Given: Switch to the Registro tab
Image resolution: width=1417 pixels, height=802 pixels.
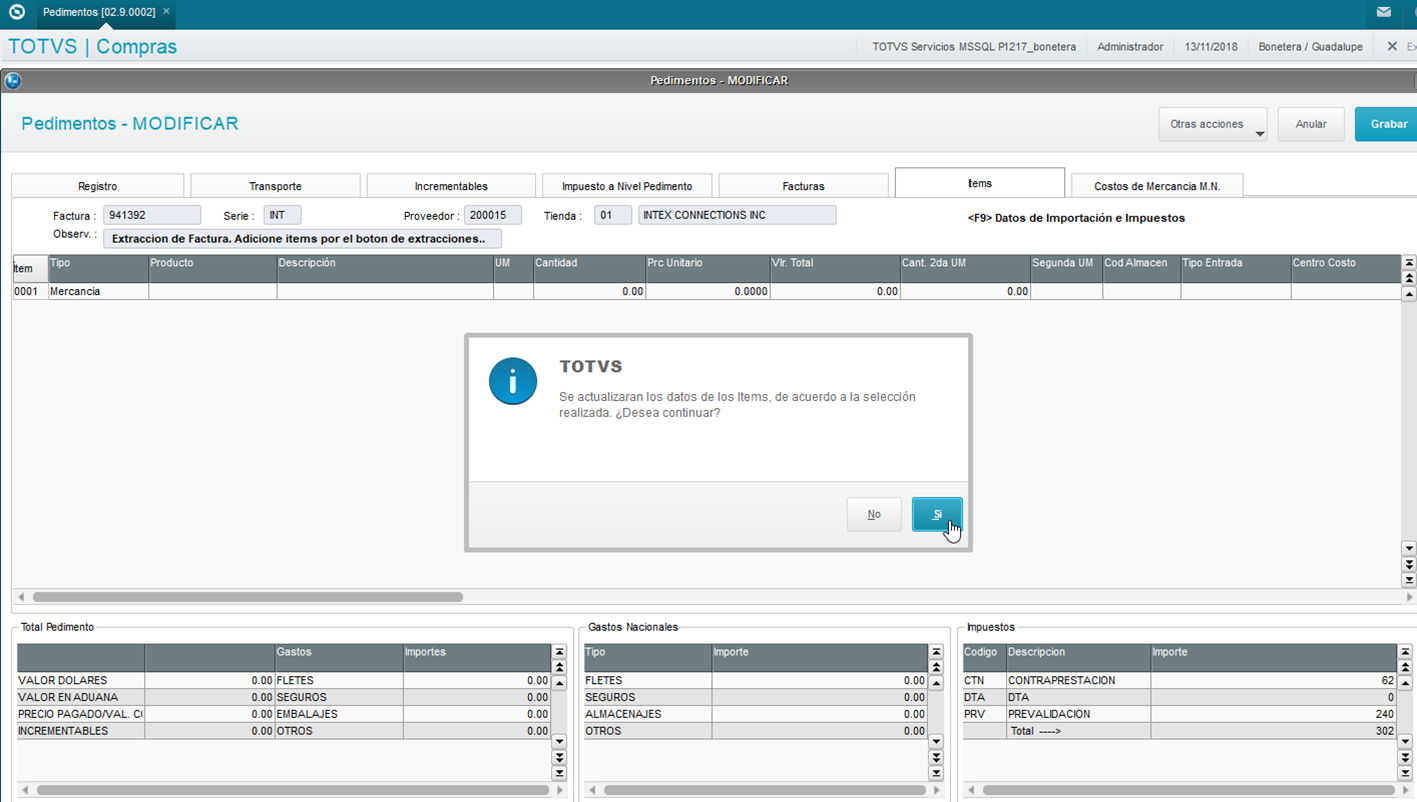Looking at the screenshot, I should 98,186.
